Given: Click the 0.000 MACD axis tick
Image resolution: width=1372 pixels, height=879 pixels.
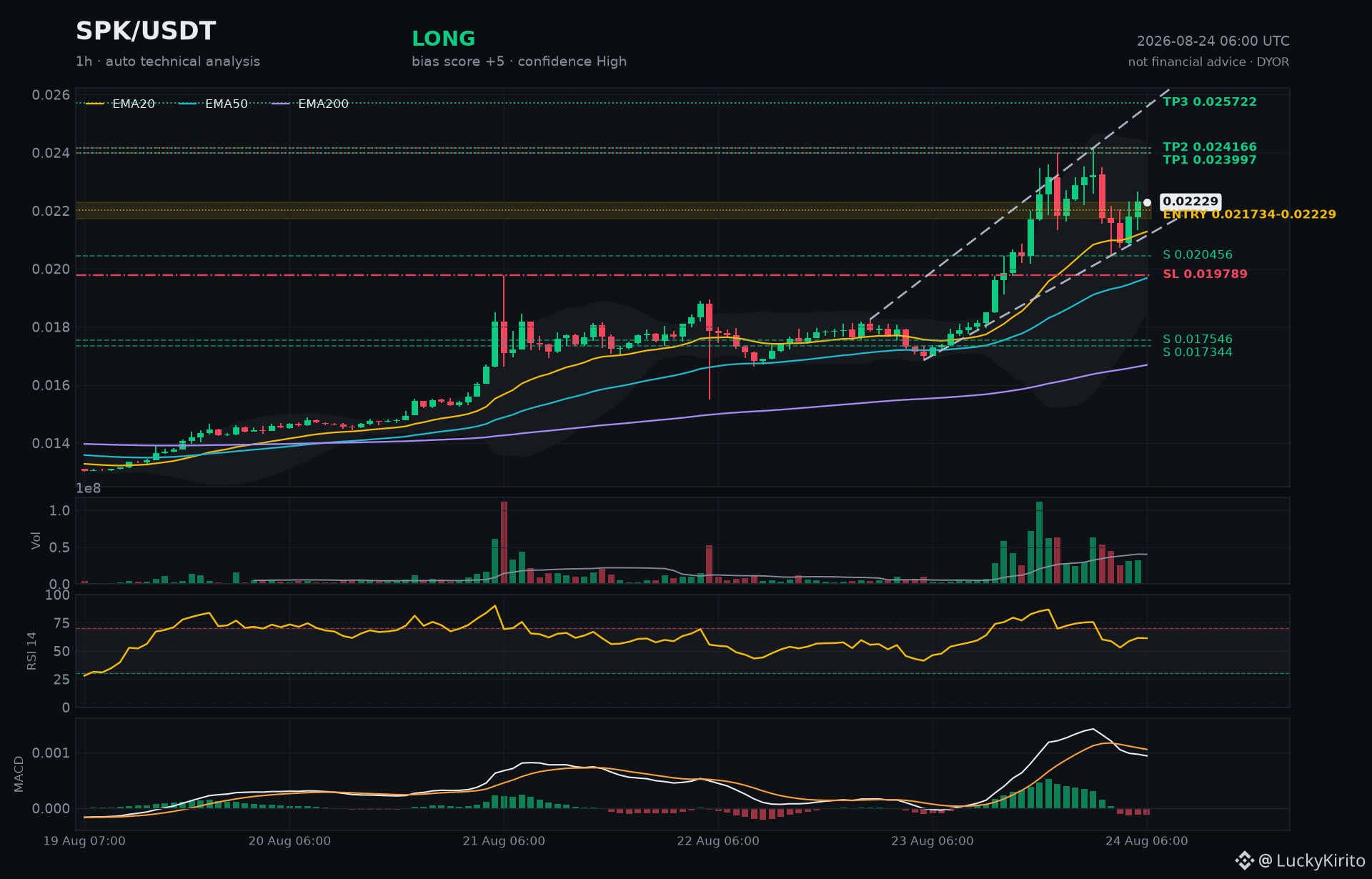Looking at the screenshot, I should [x=51, y=809].
